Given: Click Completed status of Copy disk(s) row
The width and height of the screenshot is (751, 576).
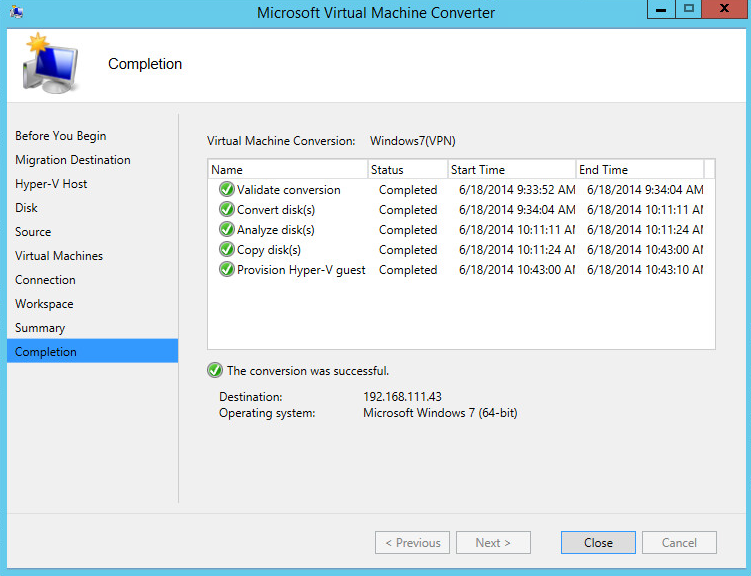Looking at the screenshot, I should click(x=408, y=250).
